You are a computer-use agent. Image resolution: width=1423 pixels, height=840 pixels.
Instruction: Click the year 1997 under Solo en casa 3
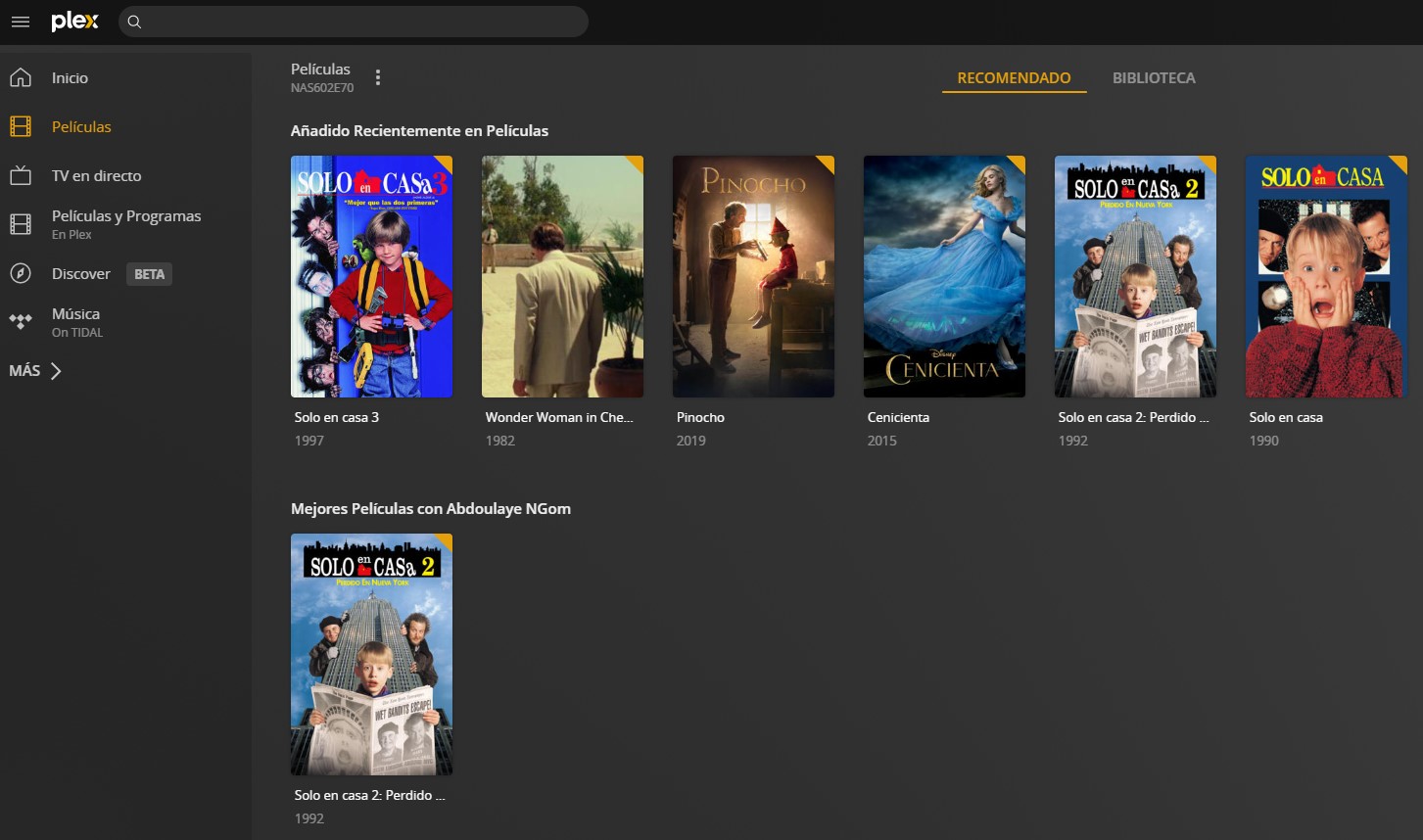click(x=308, y=441)
